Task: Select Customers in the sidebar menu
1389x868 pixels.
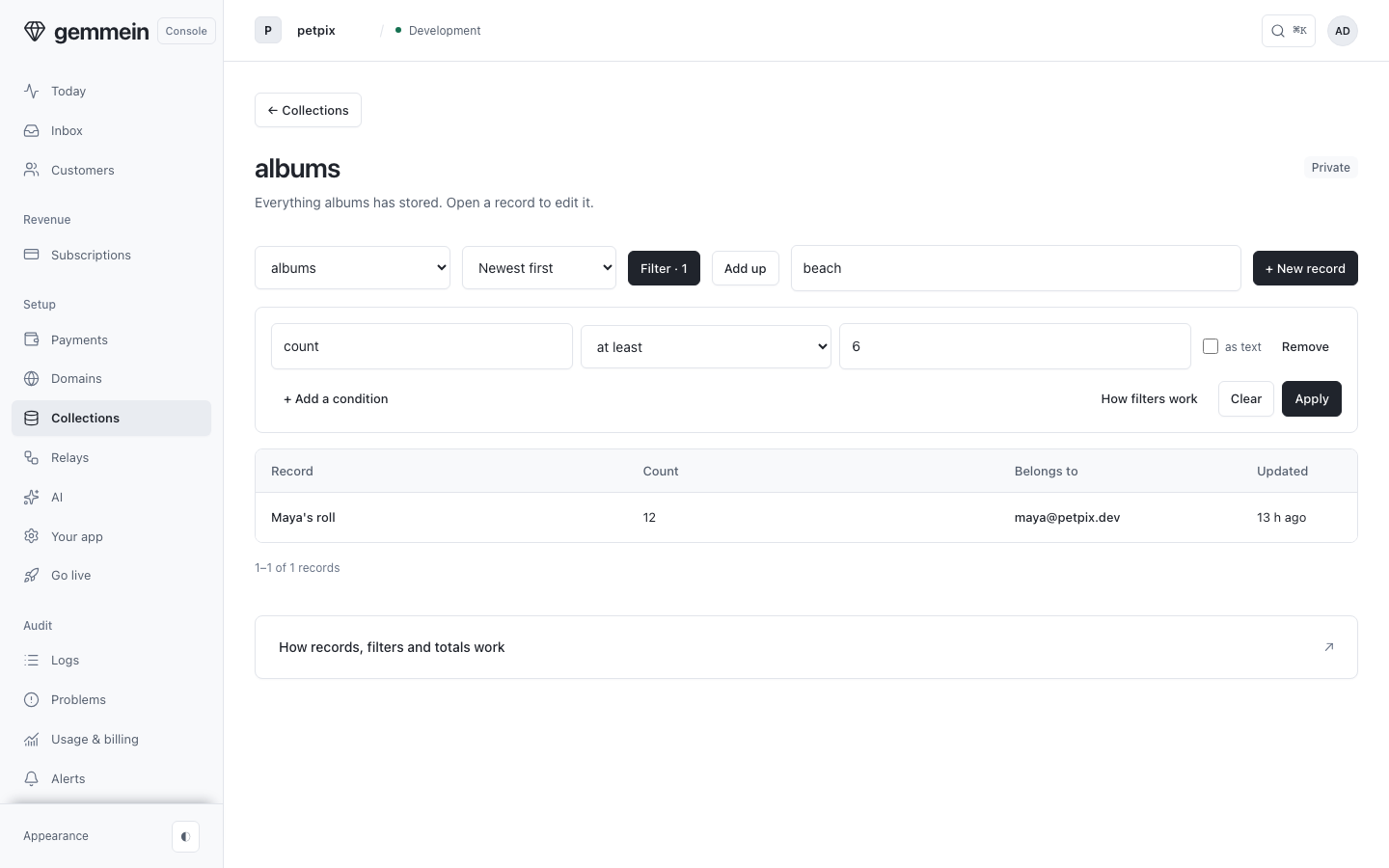Action: [111, 170]
